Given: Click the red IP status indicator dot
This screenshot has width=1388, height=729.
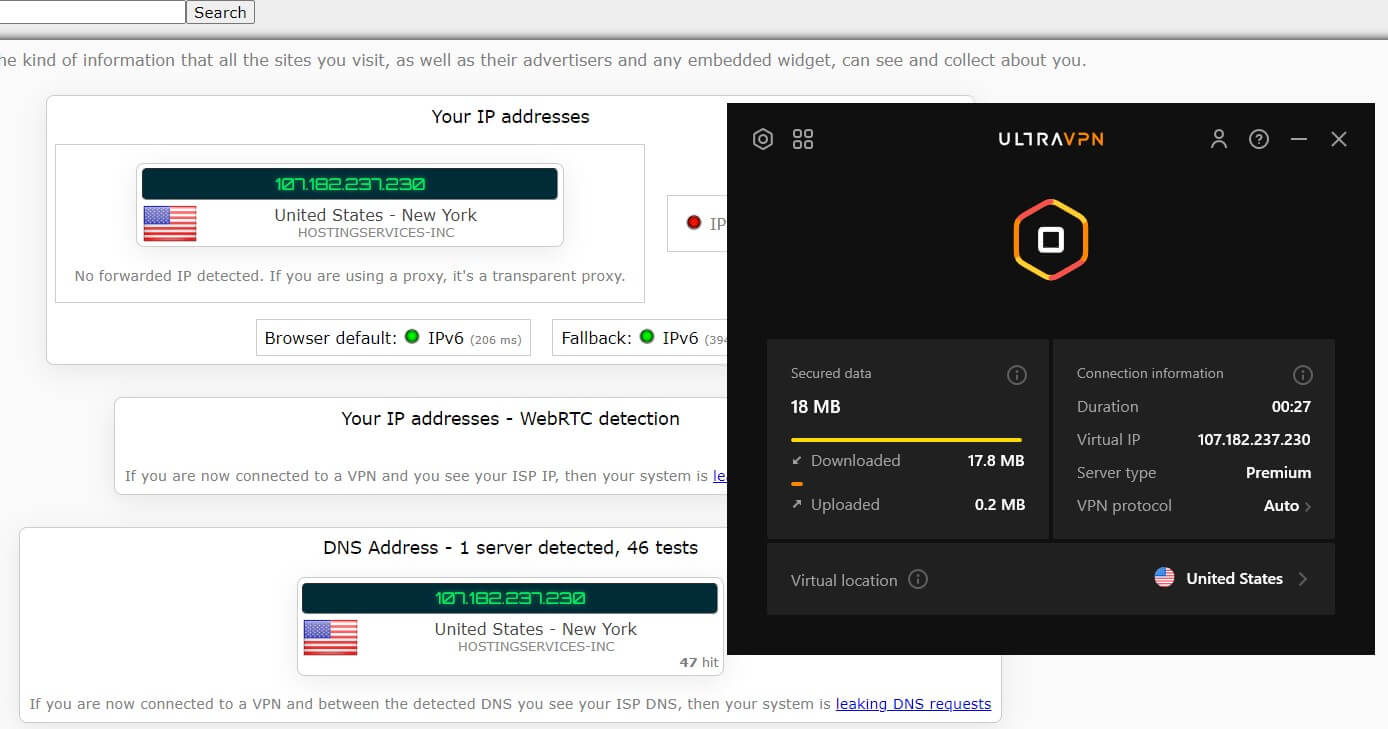Looking at the screenshot, I should (x=694, y=222).
